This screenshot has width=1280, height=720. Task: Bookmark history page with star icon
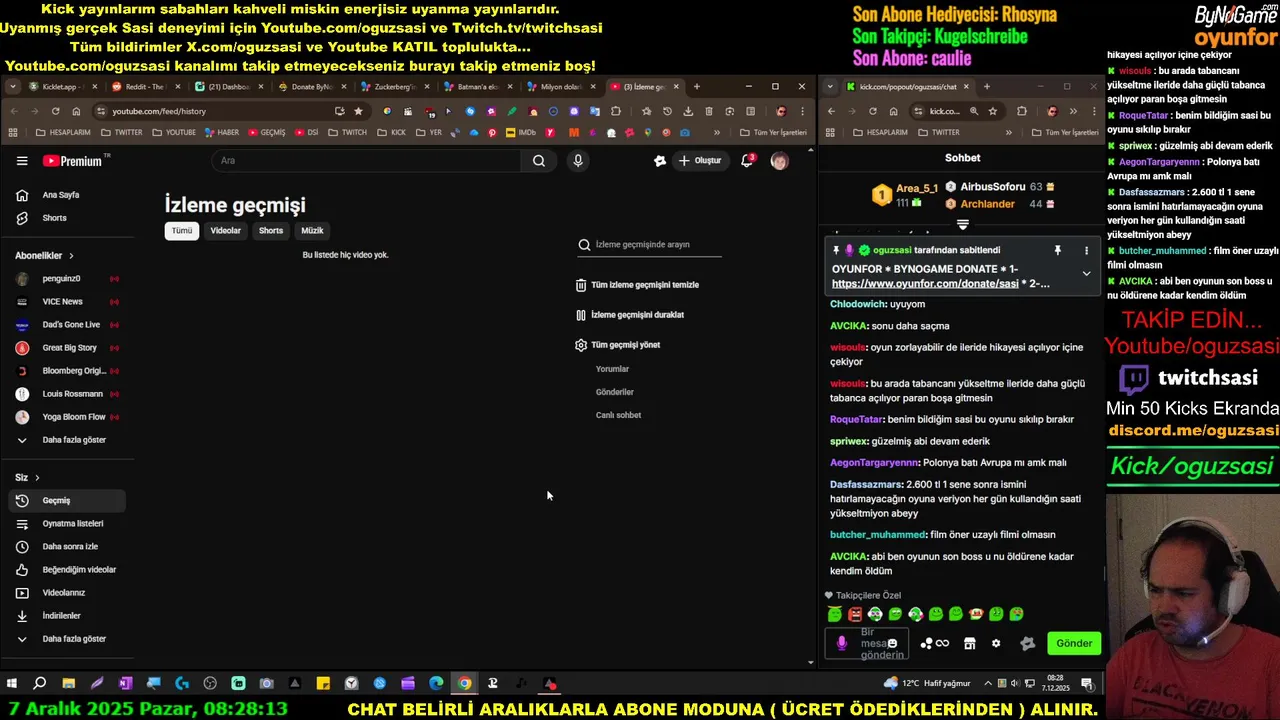point(358,111)
